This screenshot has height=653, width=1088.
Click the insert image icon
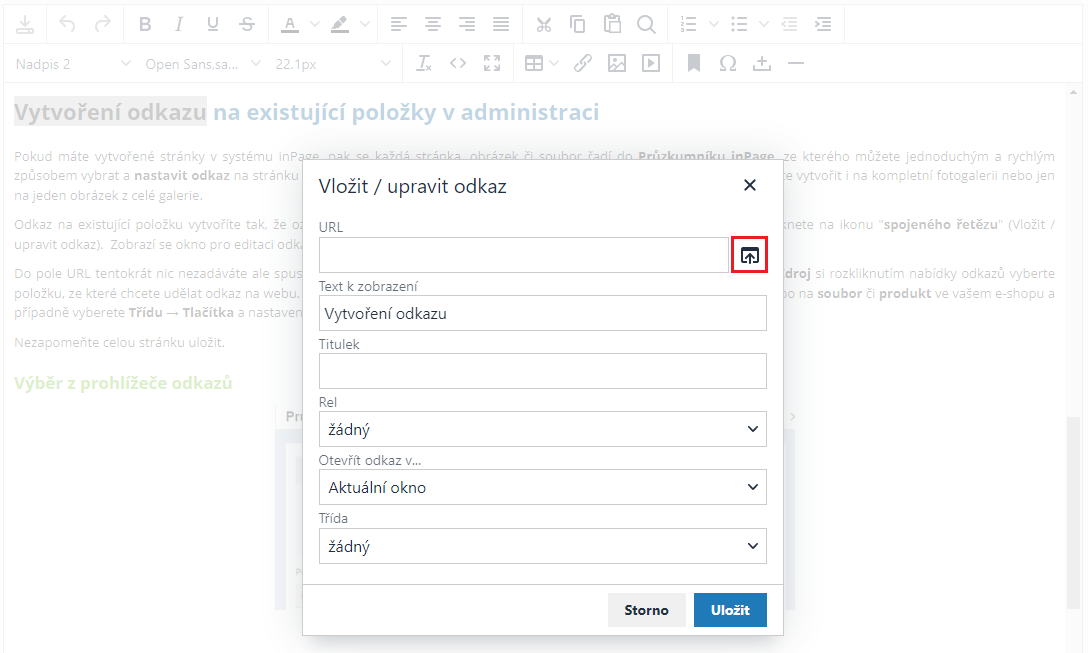click(x=617, y=64)
